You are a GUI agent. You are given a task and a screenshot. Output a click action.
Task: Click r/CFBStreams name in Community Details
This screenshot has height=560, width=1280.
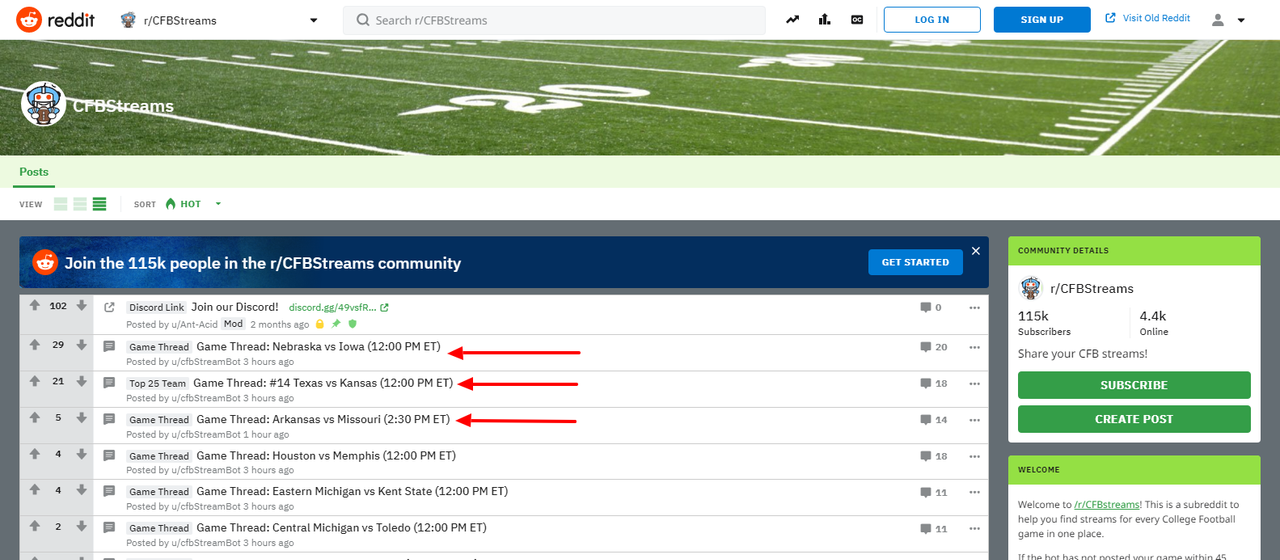click(x=1092, y=288)
